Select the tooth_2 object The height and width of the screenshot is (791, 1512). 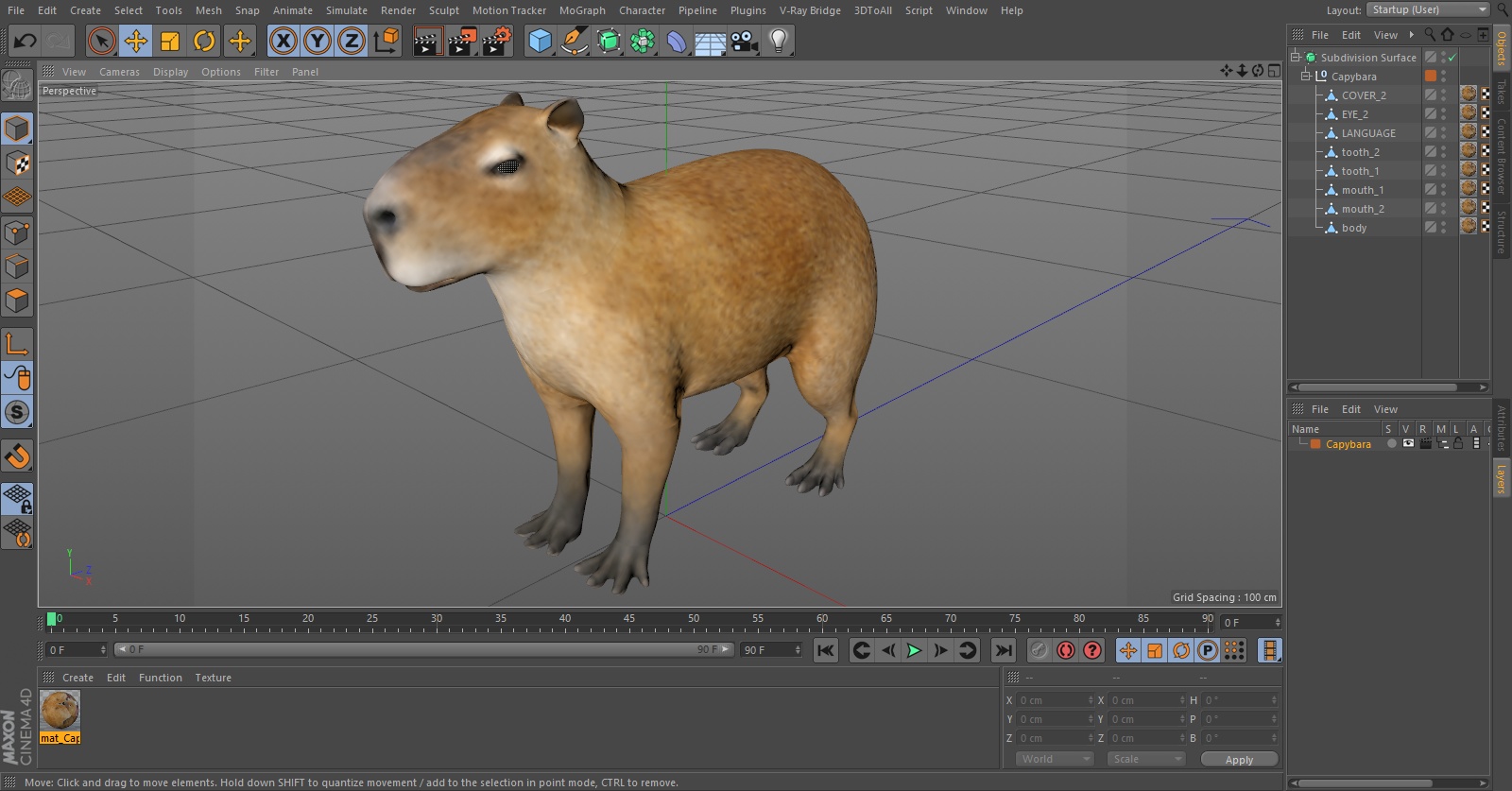(x=1360, y=152)
